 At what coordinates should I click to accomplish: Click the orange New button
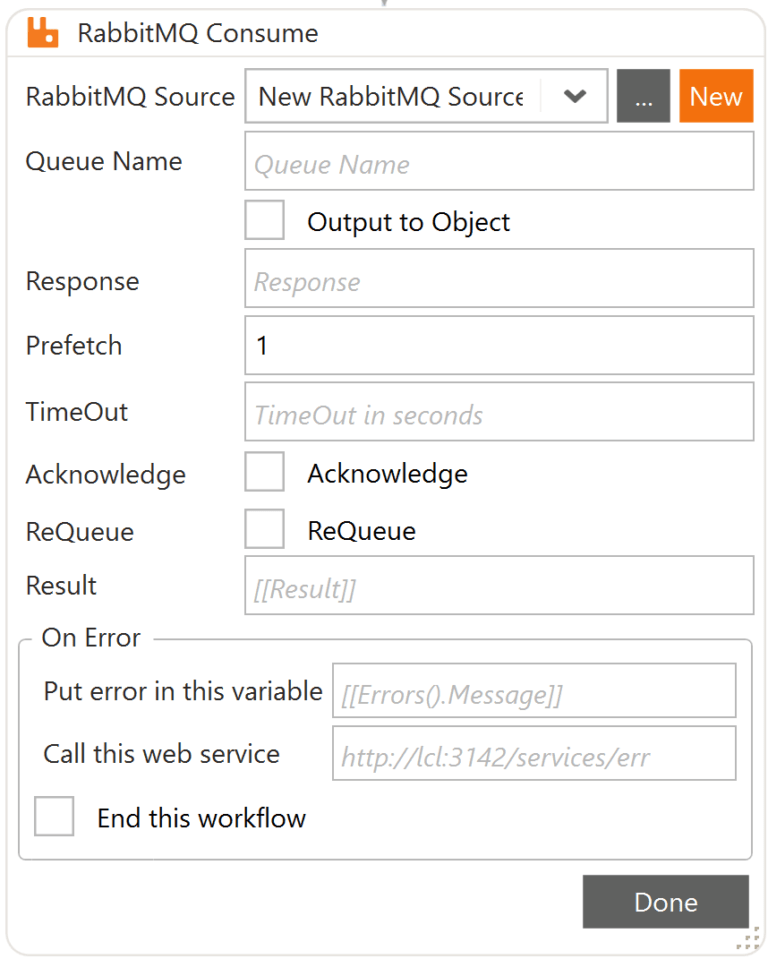point(716,96)
